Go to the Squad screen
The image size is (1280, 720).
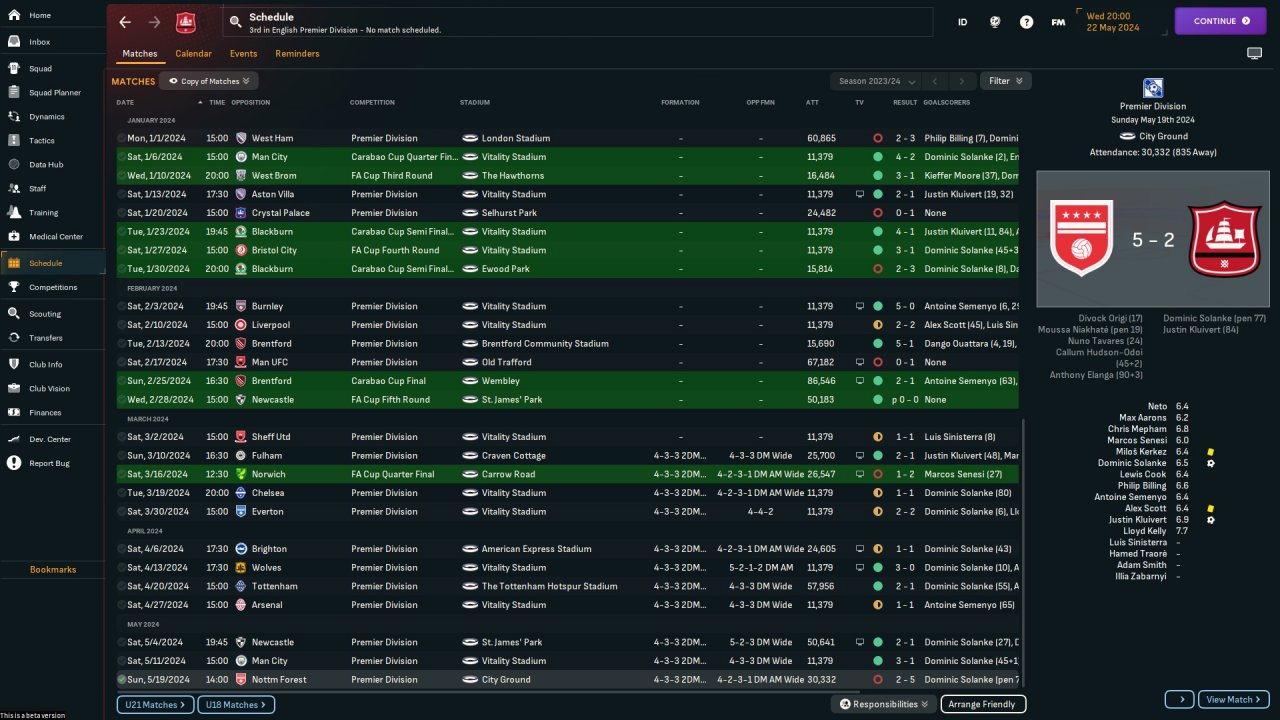click(52, 69)
